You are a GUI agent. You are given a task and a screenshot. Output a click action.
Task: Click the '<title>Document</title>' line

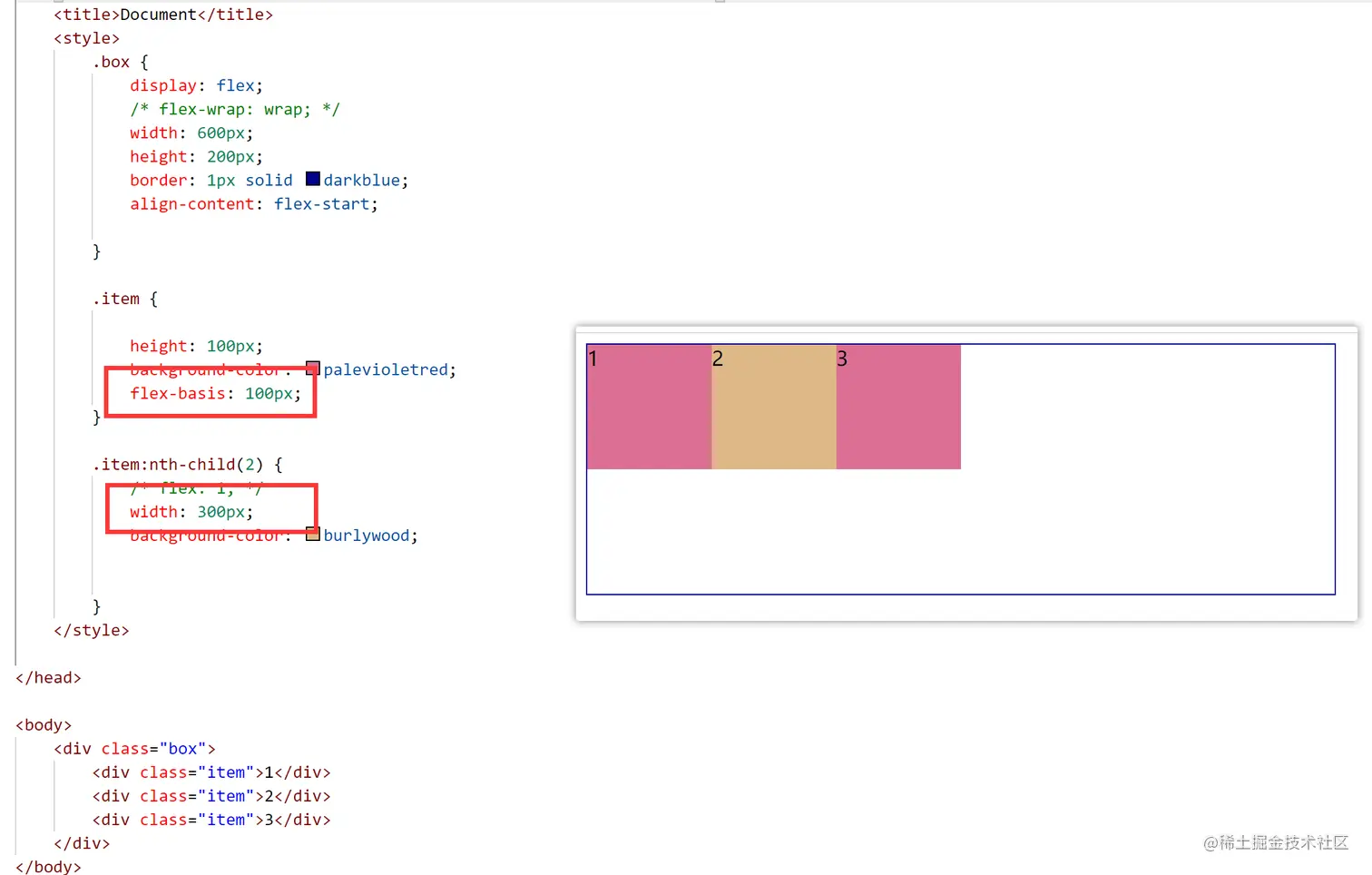pyautogui.click(x=163, y=15)
